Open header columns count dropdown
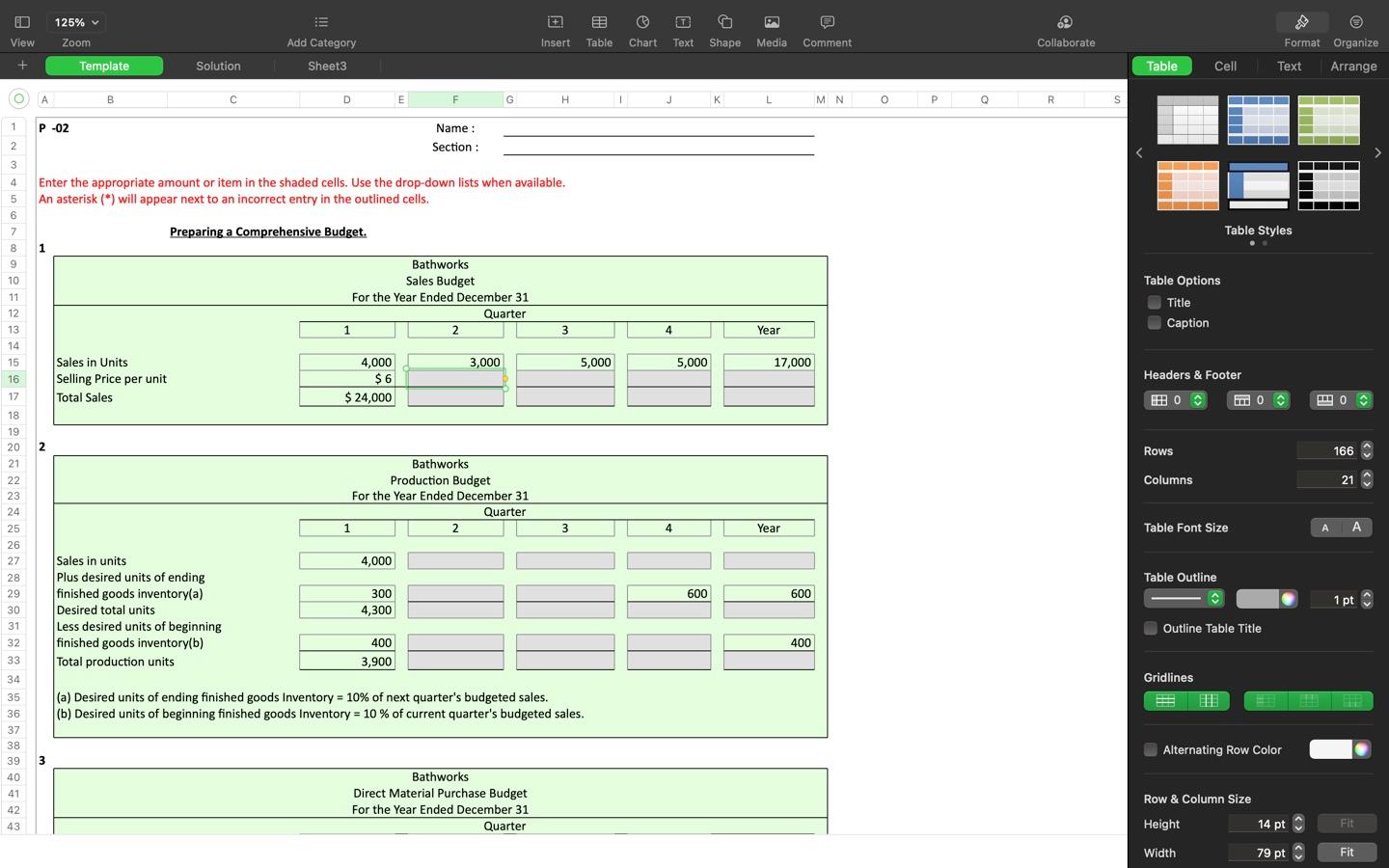This screenshot has width=1389, height=868. (x=1176, y=400)
